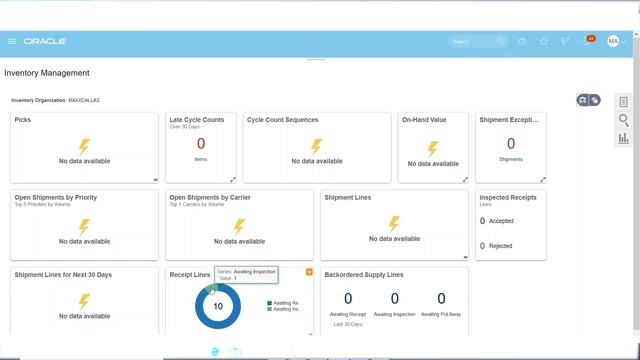
Task: Click the Cycle Count Sequences tile title
Action: coord(282,120)
